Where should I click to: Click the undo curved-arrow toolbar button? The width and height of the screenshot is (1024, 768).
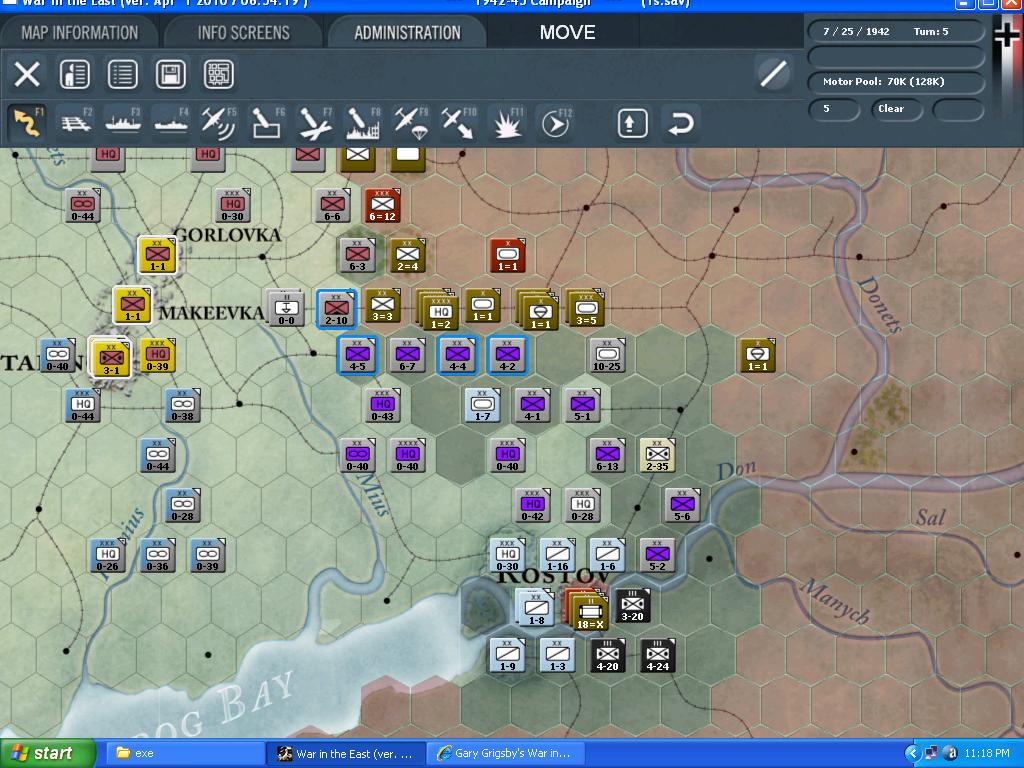pos(680,123)
